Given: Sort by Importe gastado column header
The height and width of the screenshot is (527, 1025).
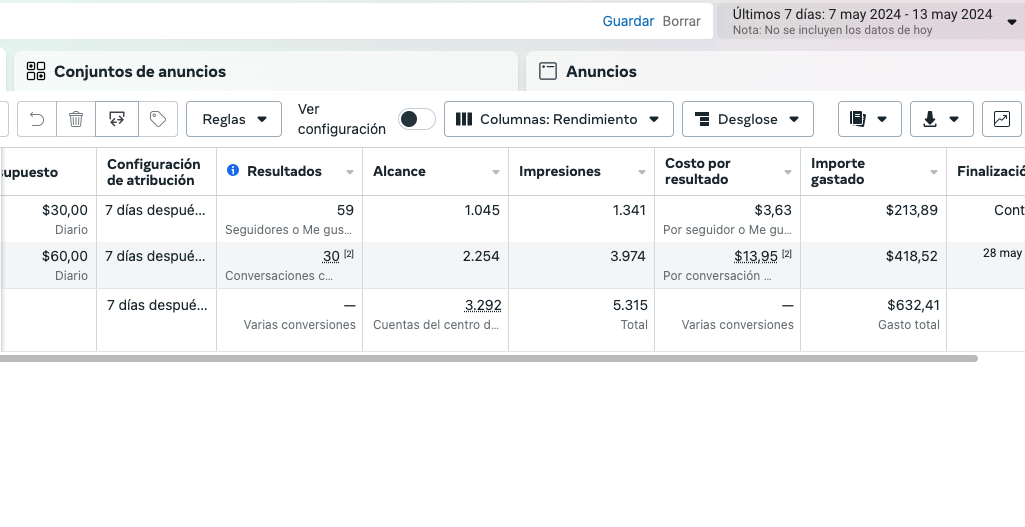Looking at the screenshot, I should coord(838,171).
